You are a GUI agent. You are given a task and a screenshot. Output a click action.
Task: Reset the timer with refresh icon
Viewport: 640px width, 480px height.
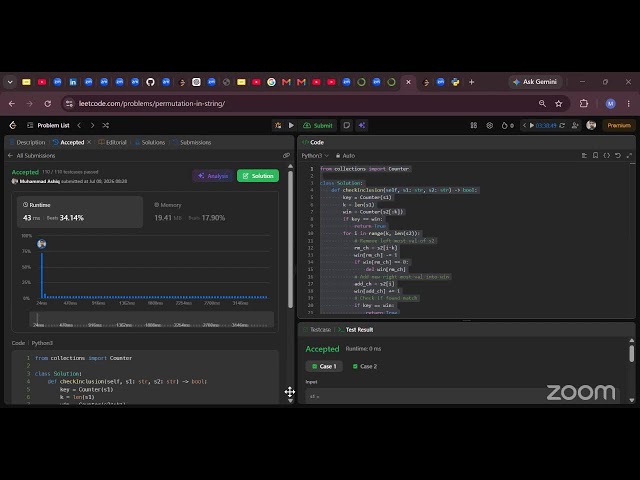coord(562,125)
